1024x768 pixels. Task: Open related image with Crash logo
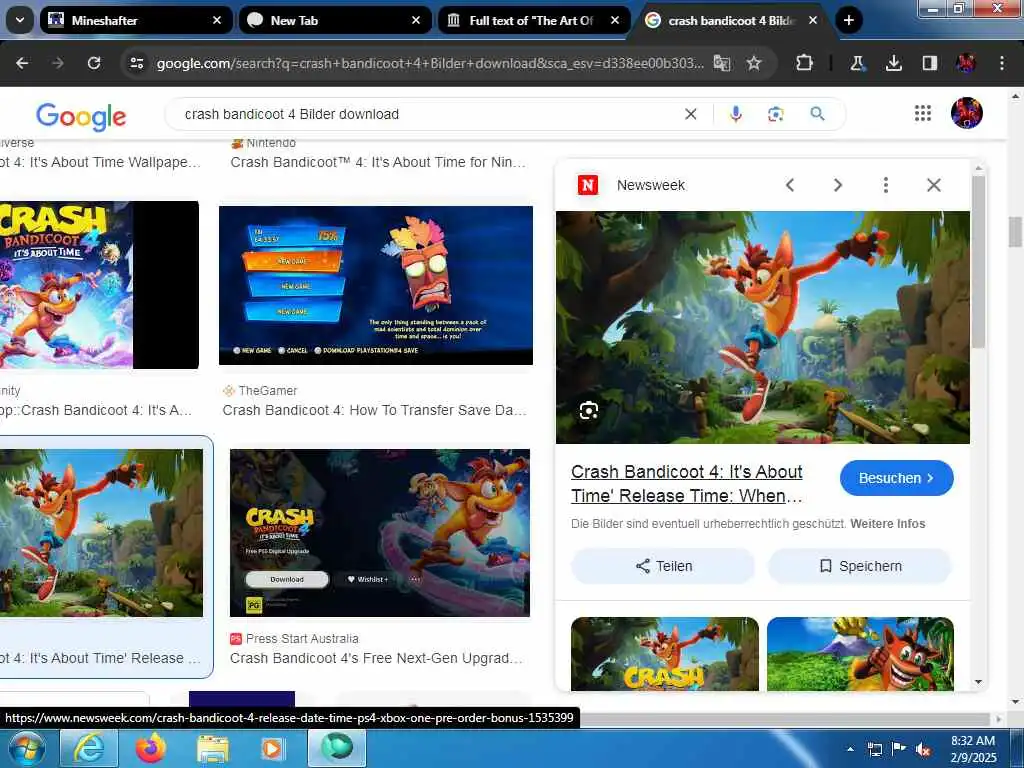point(665,654)
